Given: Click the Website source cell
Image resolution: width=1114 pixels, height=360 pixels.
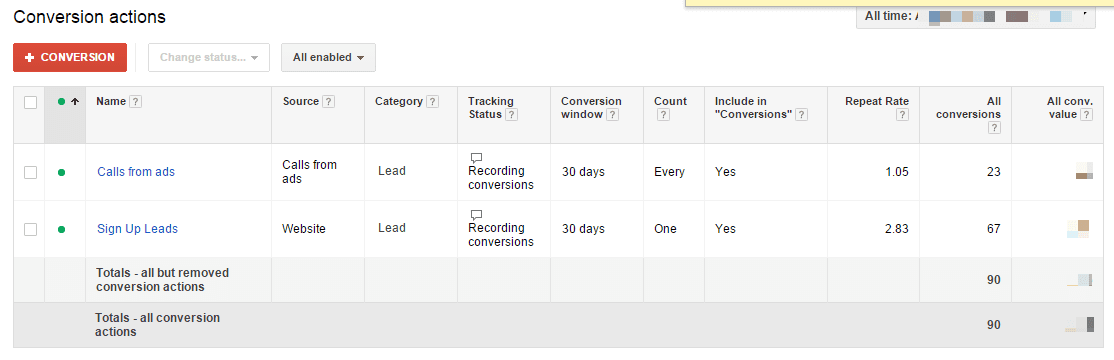Looking at the screenshot, I should 304,229.
